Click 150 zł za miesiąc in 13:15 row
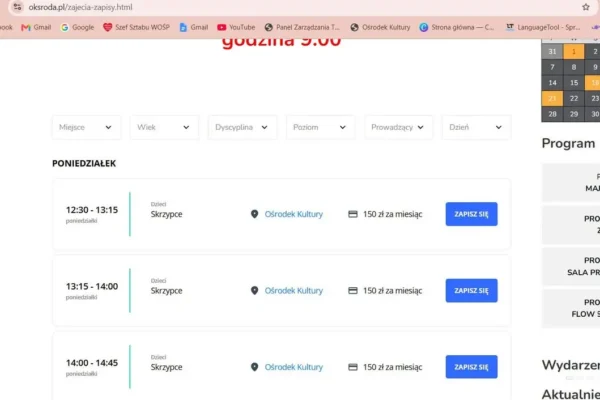The width and height of the screenshot is (600, 400). click(x=393, y=291)
